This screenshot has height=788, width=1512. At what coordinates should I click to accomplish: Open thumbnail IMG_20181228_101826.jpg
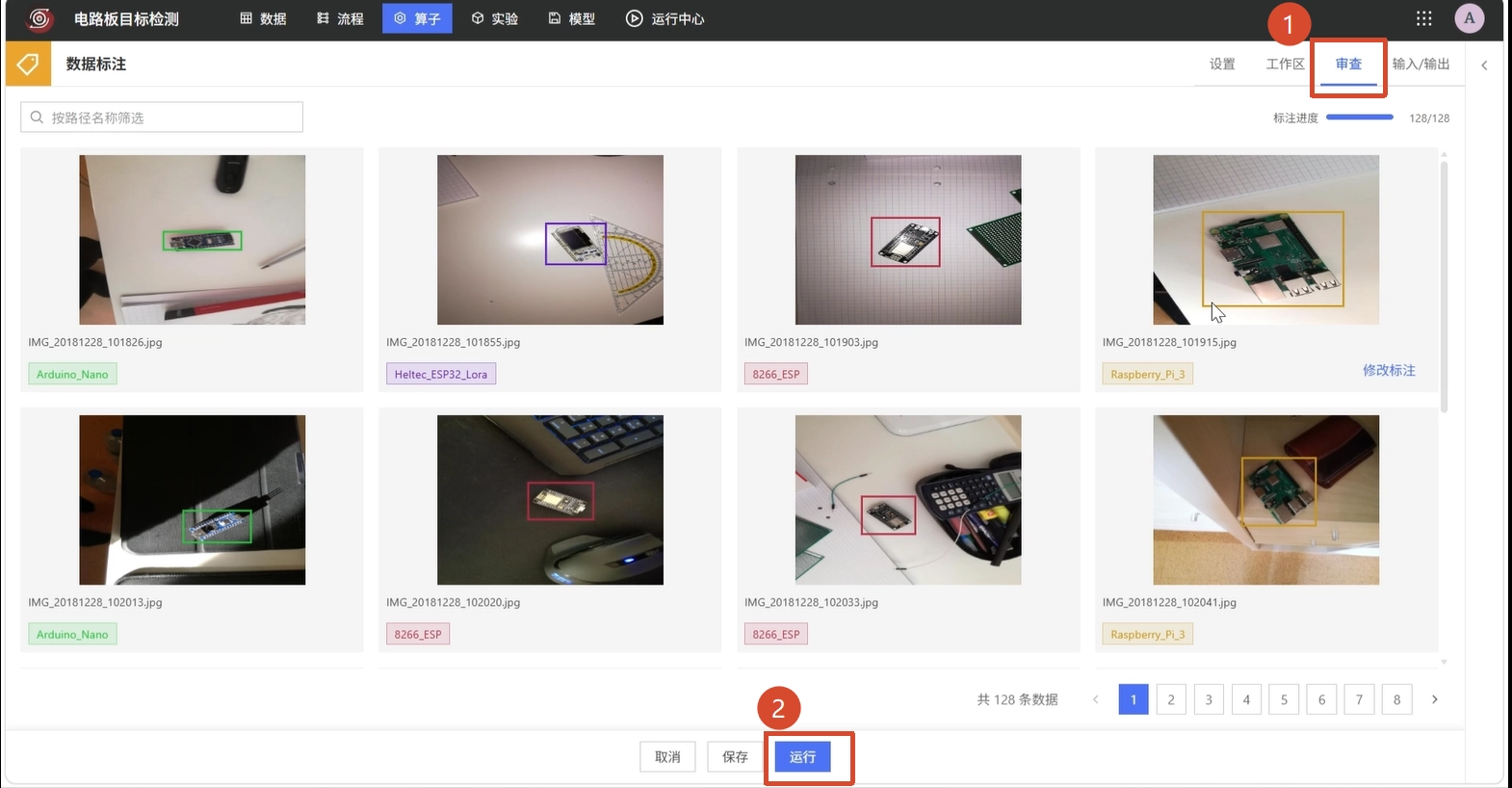pyautogui.click(x=193, y=240)
